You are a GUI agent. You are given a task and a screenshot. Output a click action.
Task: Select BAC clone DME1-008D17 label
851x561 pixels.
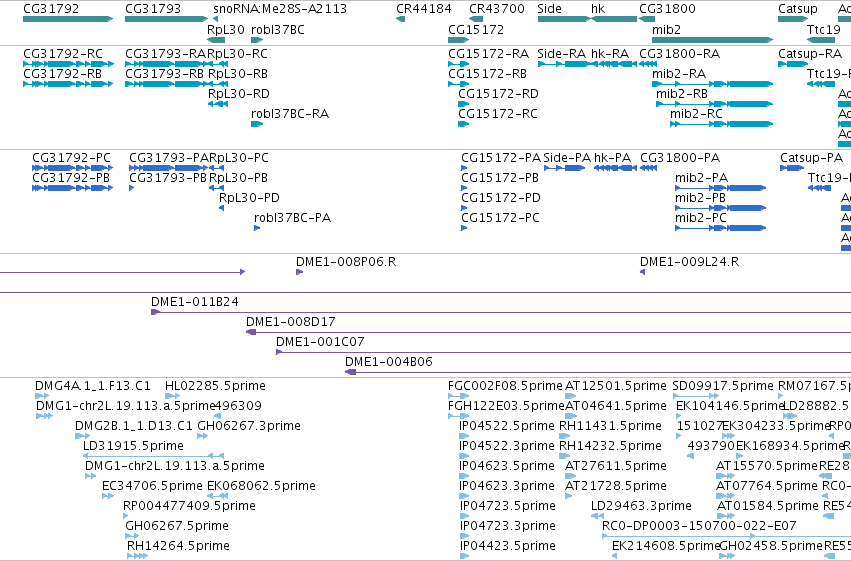pyautogui.click(x=291, y=322)
